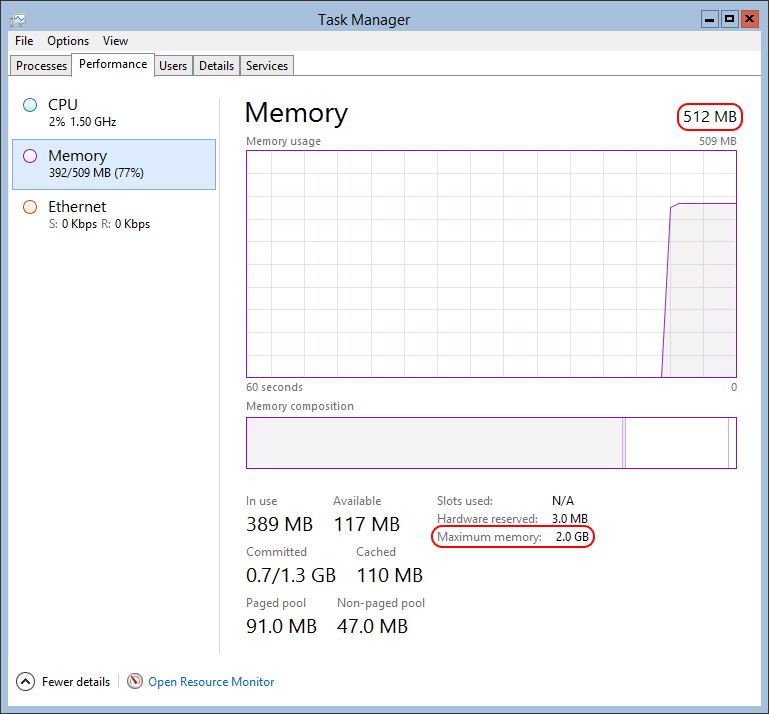769x714 pixels.
Task: Open the Details tab
Action: (x=216, y=66)
